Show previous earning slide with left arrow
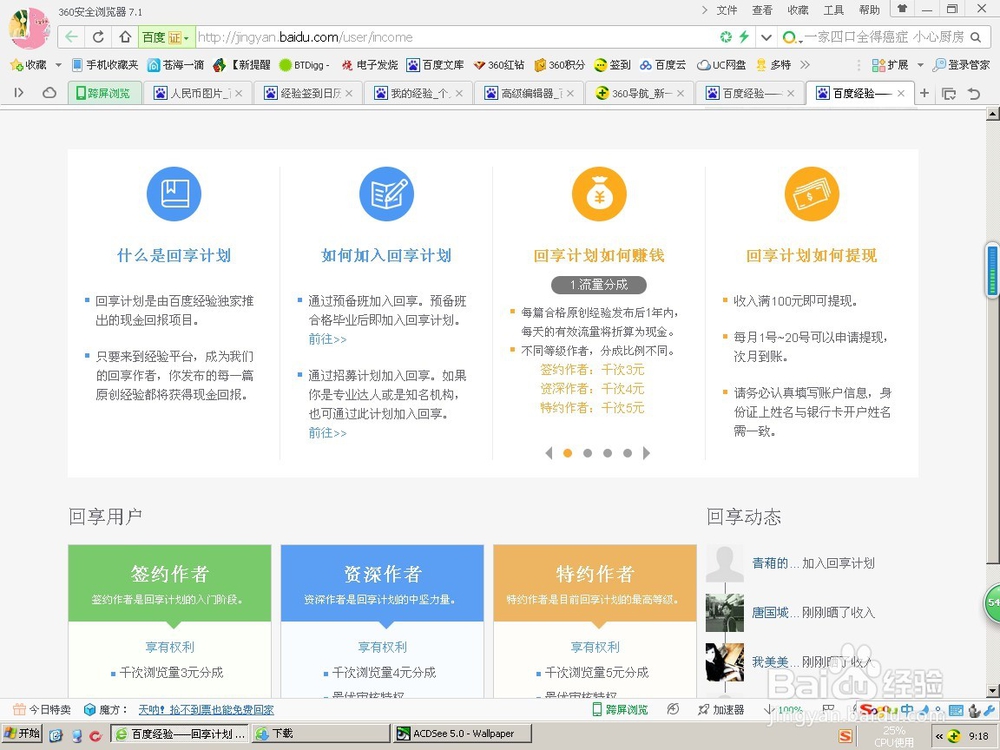1000x750 pixels. [548, 453]
